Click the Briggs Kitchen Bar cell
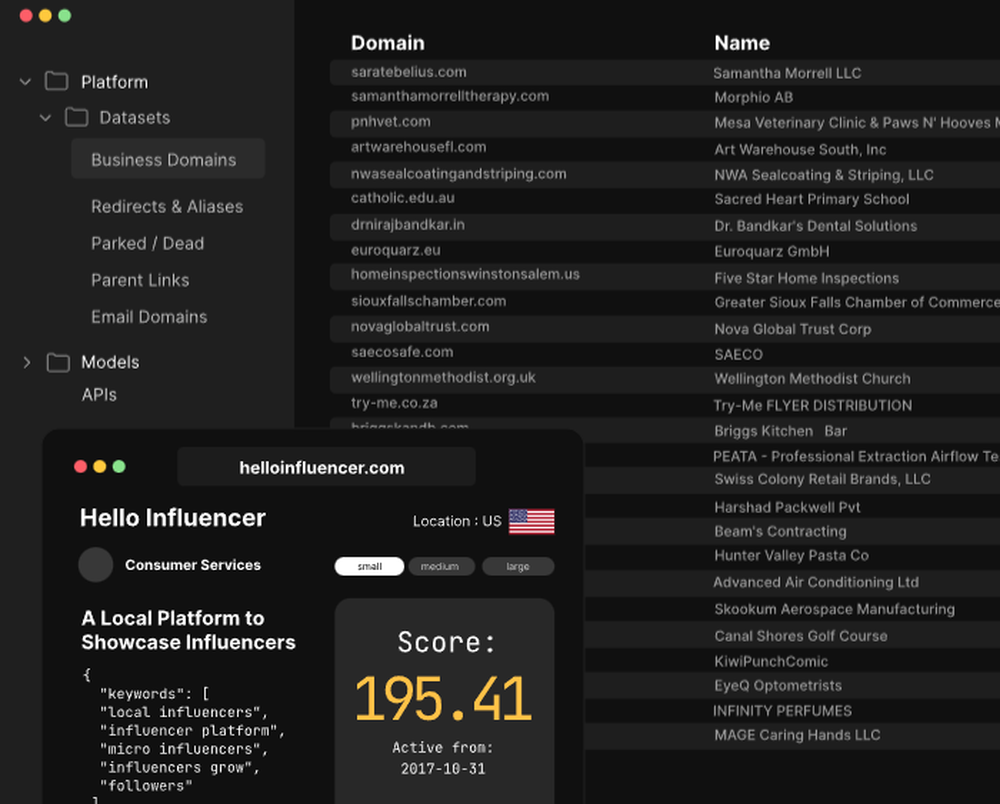This screenshot has height=804, width=1000. coord(781,432)
